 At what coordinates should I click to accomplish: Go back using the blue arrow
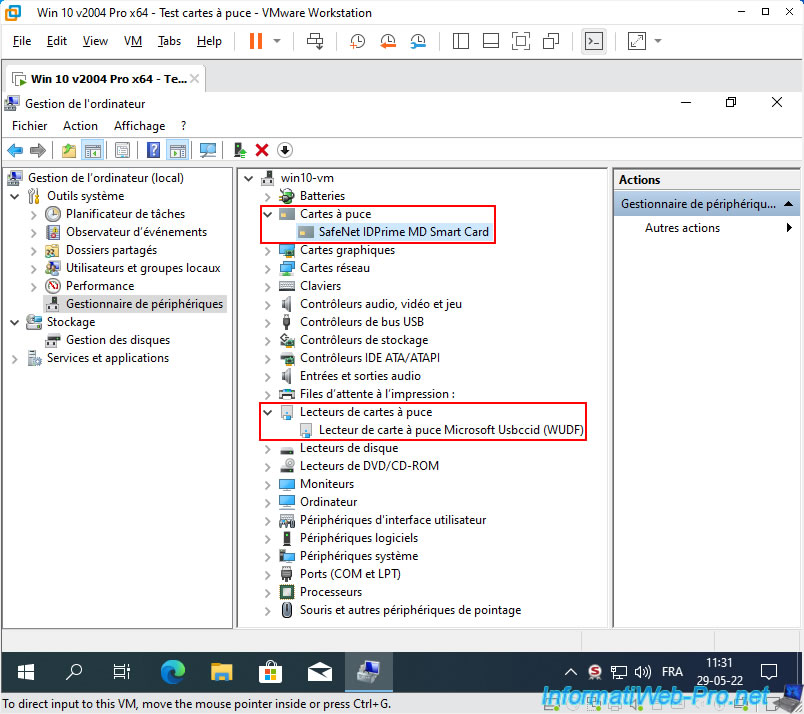[15, 150]
